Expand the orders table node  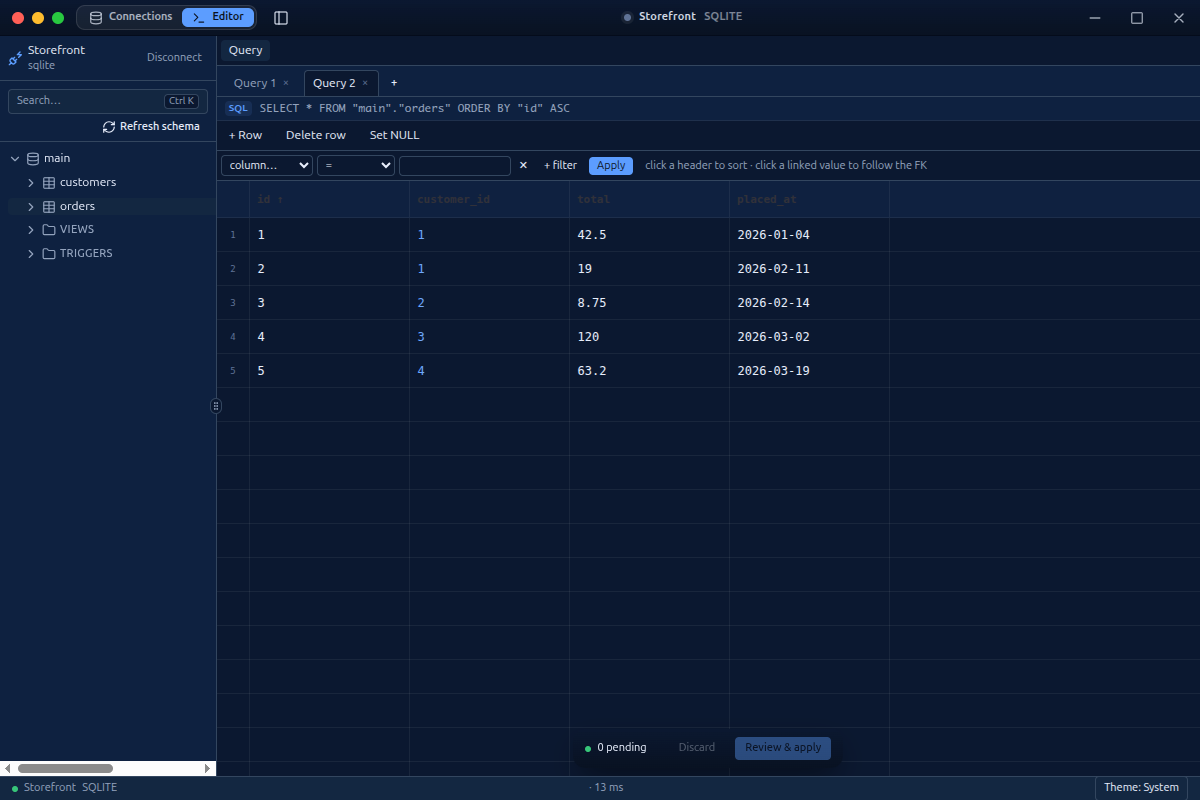click(31, 207)
